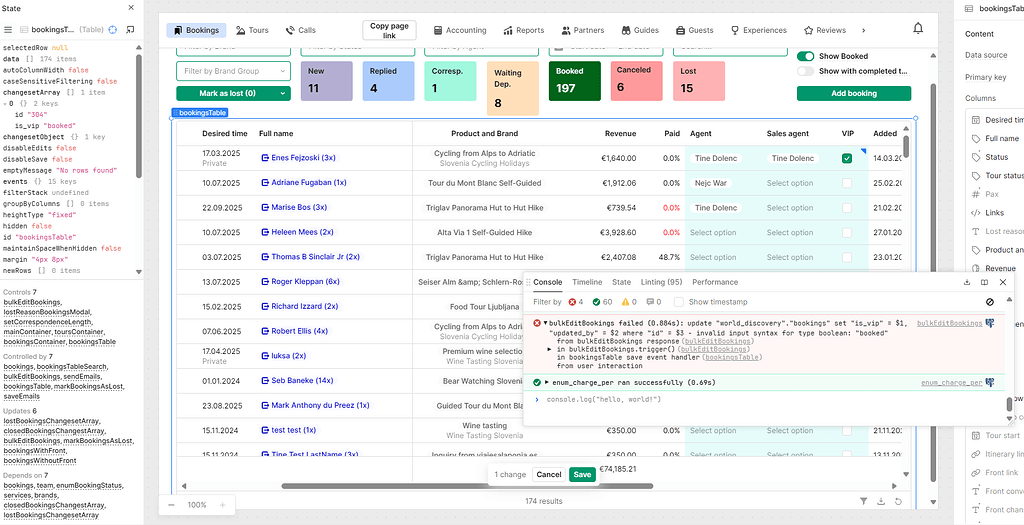Click the zoom in plus icon

(222, 505)
